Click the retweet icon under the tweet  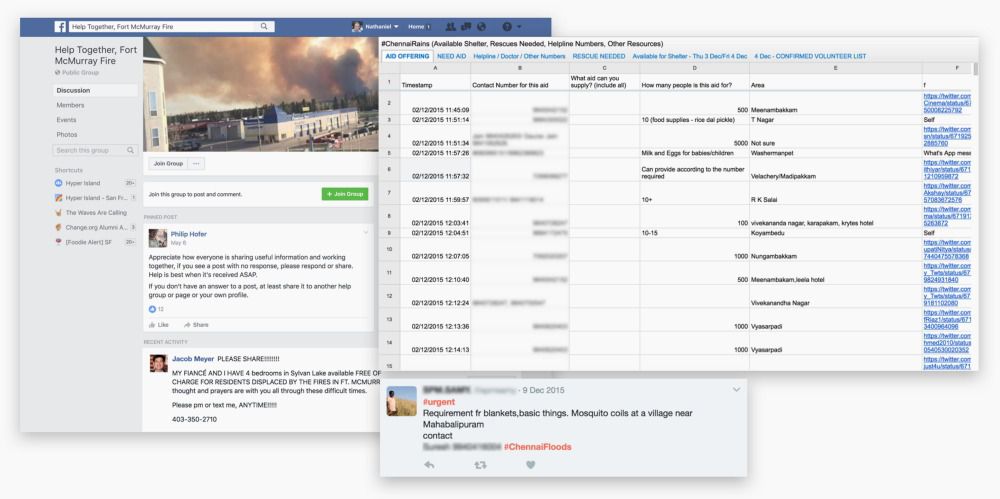(x=480, y=465)
